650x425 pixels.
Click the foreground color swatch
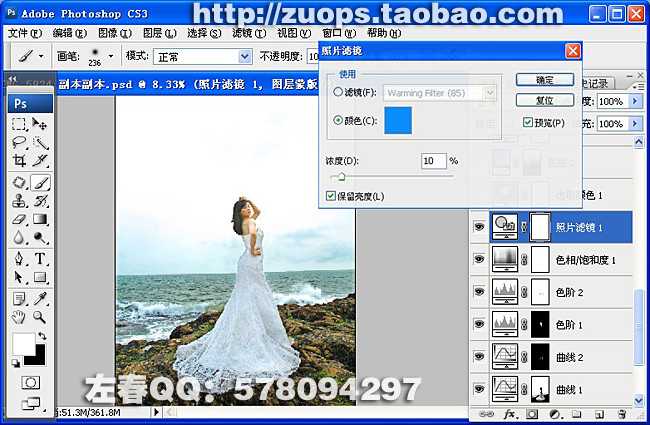point(23,343)
